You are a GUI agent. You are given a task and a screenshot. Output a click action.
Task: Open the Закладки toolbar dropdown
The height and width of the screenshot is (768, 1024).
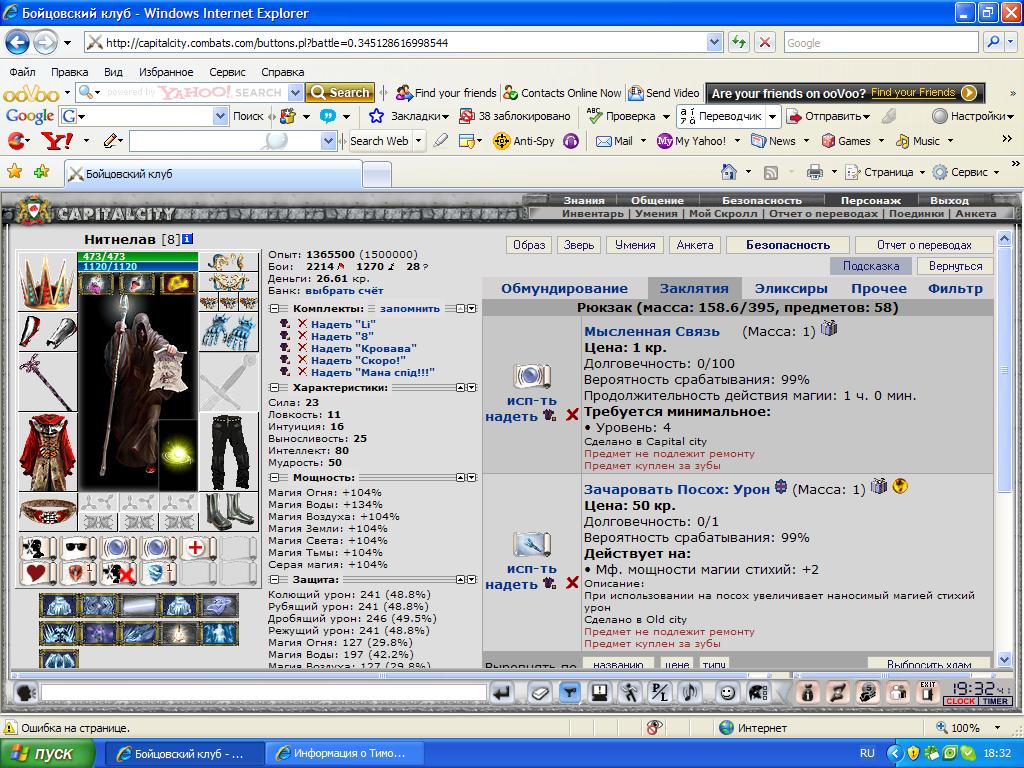pyautogui.click(x=419, y=116)
